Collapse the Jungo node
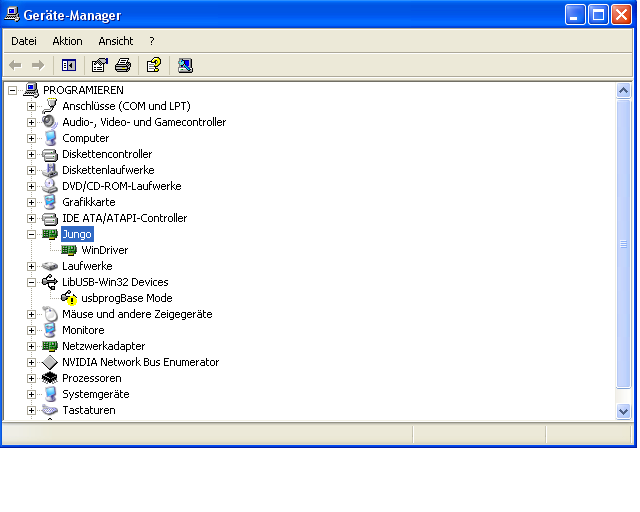Viewport: 640px width, 512px height. 31,234
